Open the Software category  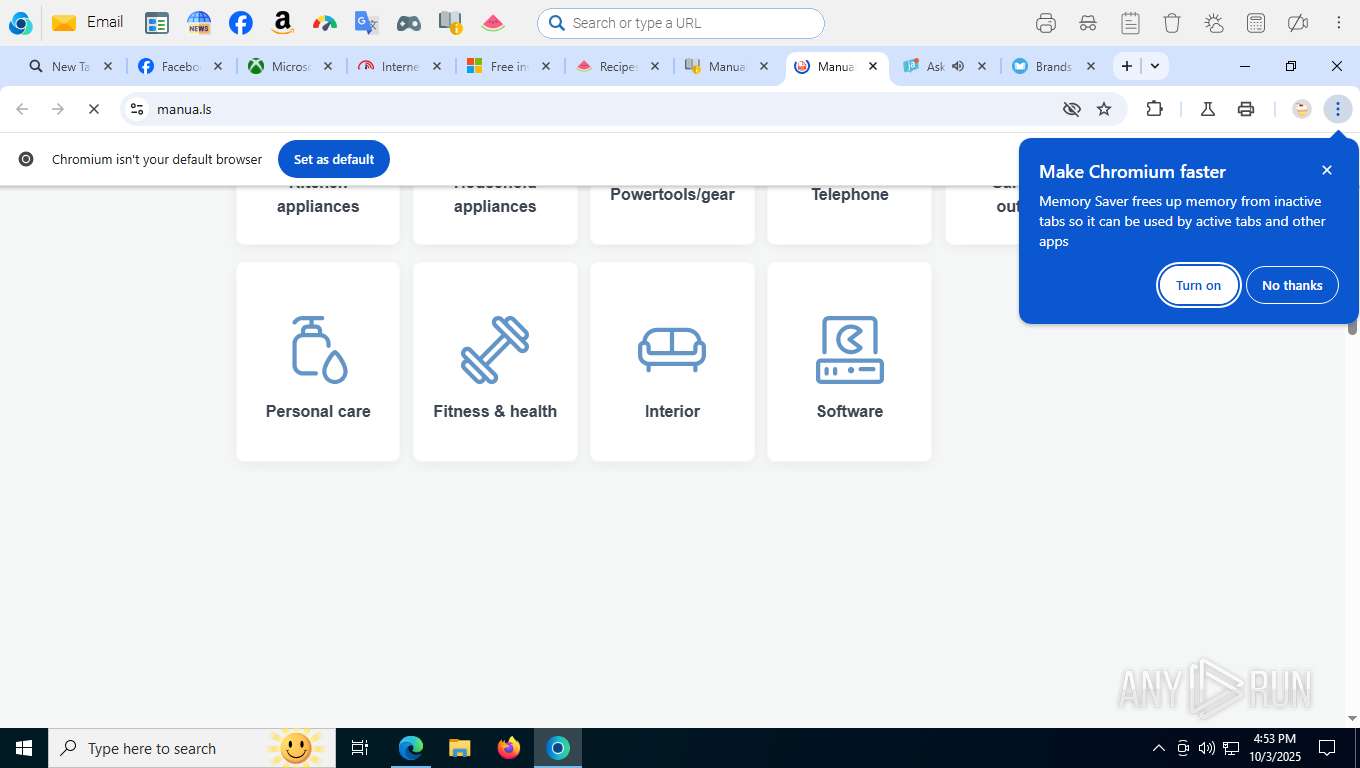[849, 362]
